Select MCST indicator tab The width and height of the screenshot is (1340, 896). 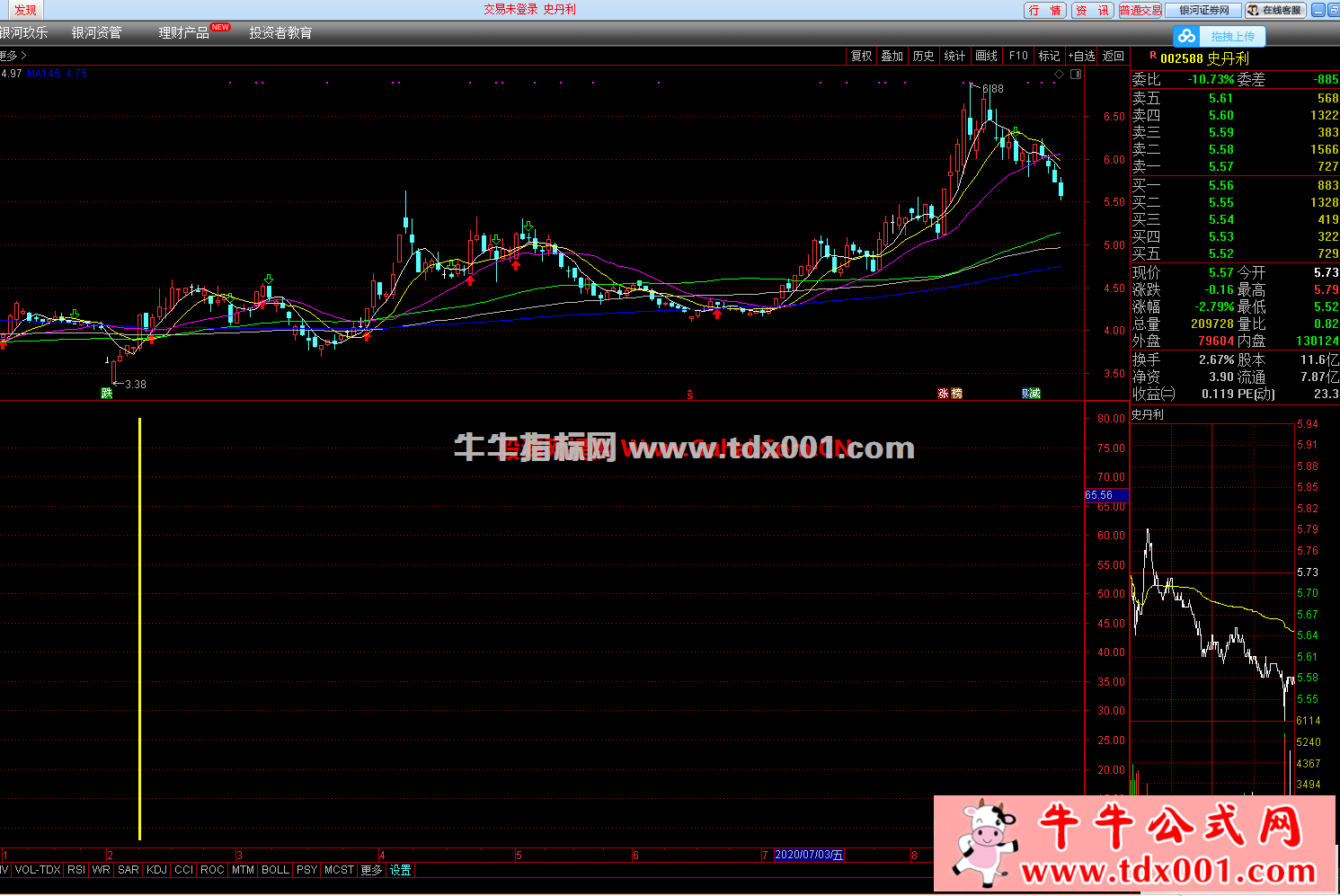(x=339, y=870)
